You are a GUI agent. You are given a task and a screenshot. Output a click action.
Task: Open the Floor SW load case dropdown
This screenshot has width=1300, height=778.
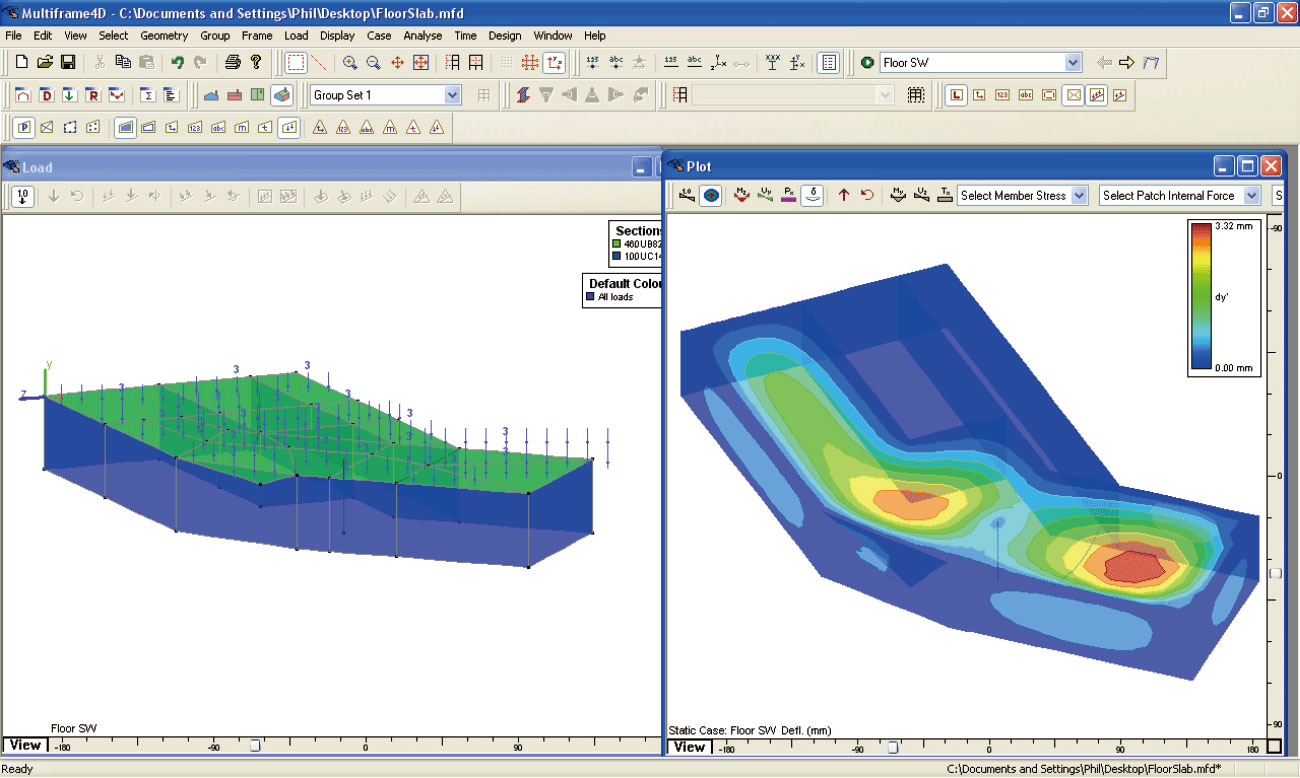(1073, 62)
